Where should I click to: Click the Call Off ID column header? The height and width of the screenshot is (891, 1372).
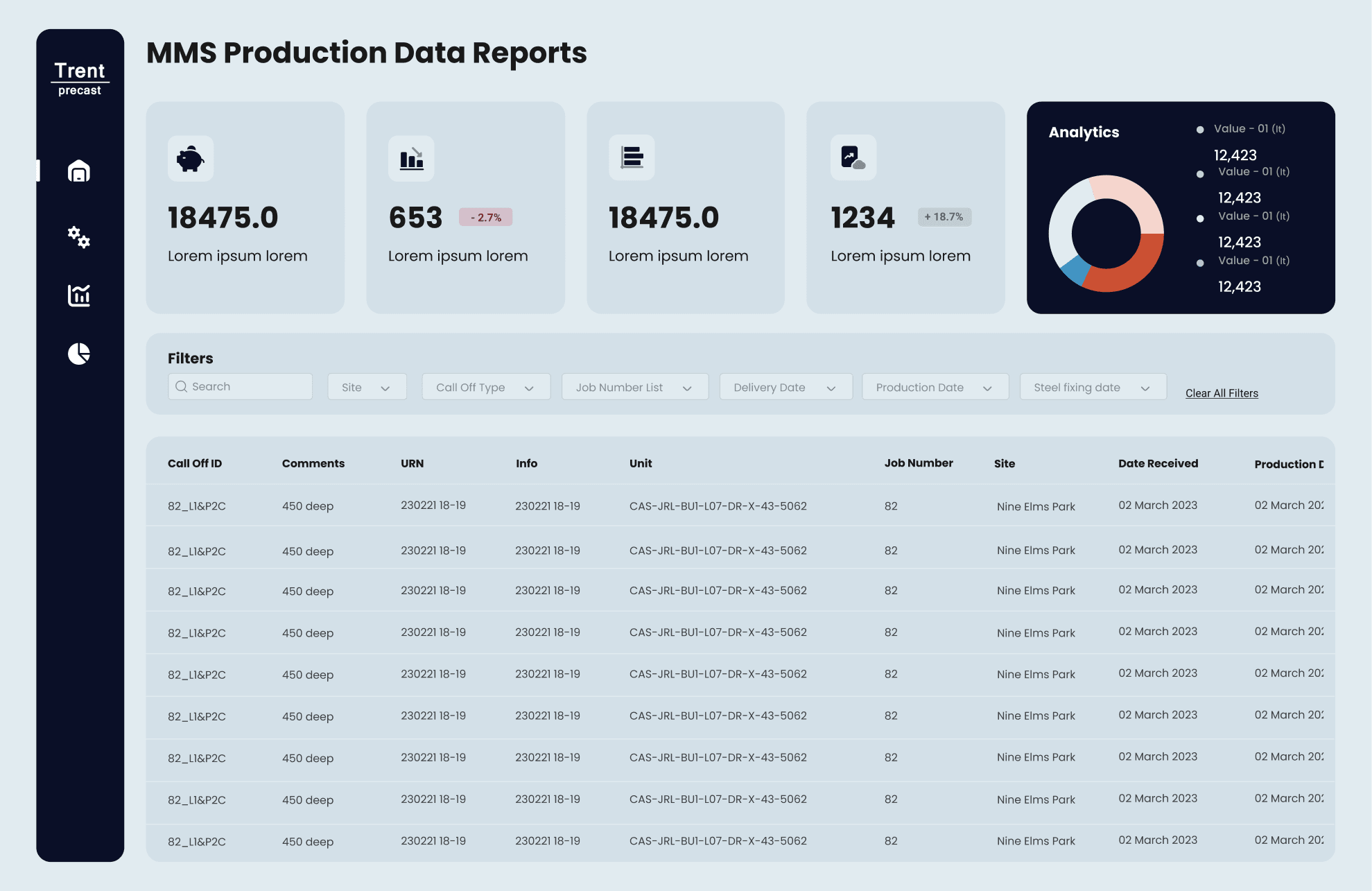(x=195, y=463)
